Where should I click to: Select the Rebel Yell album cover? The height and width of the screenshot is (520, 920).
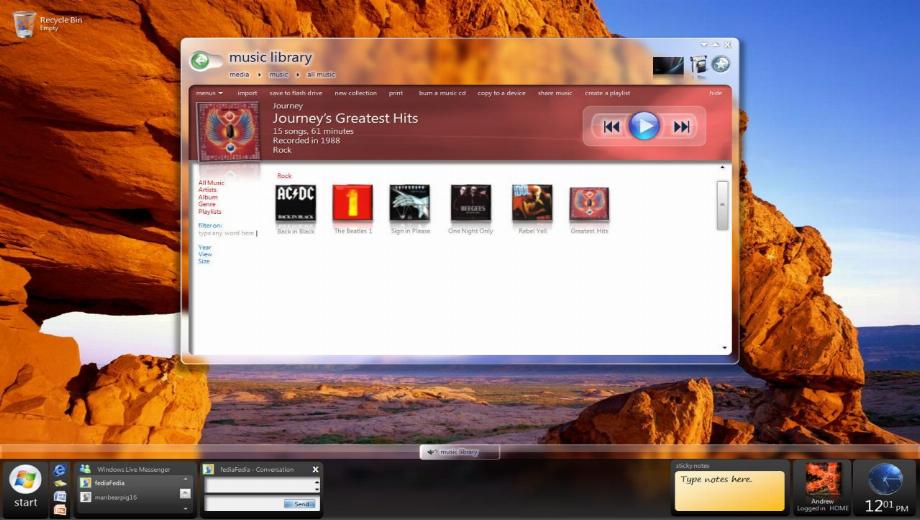click(532, 202)
